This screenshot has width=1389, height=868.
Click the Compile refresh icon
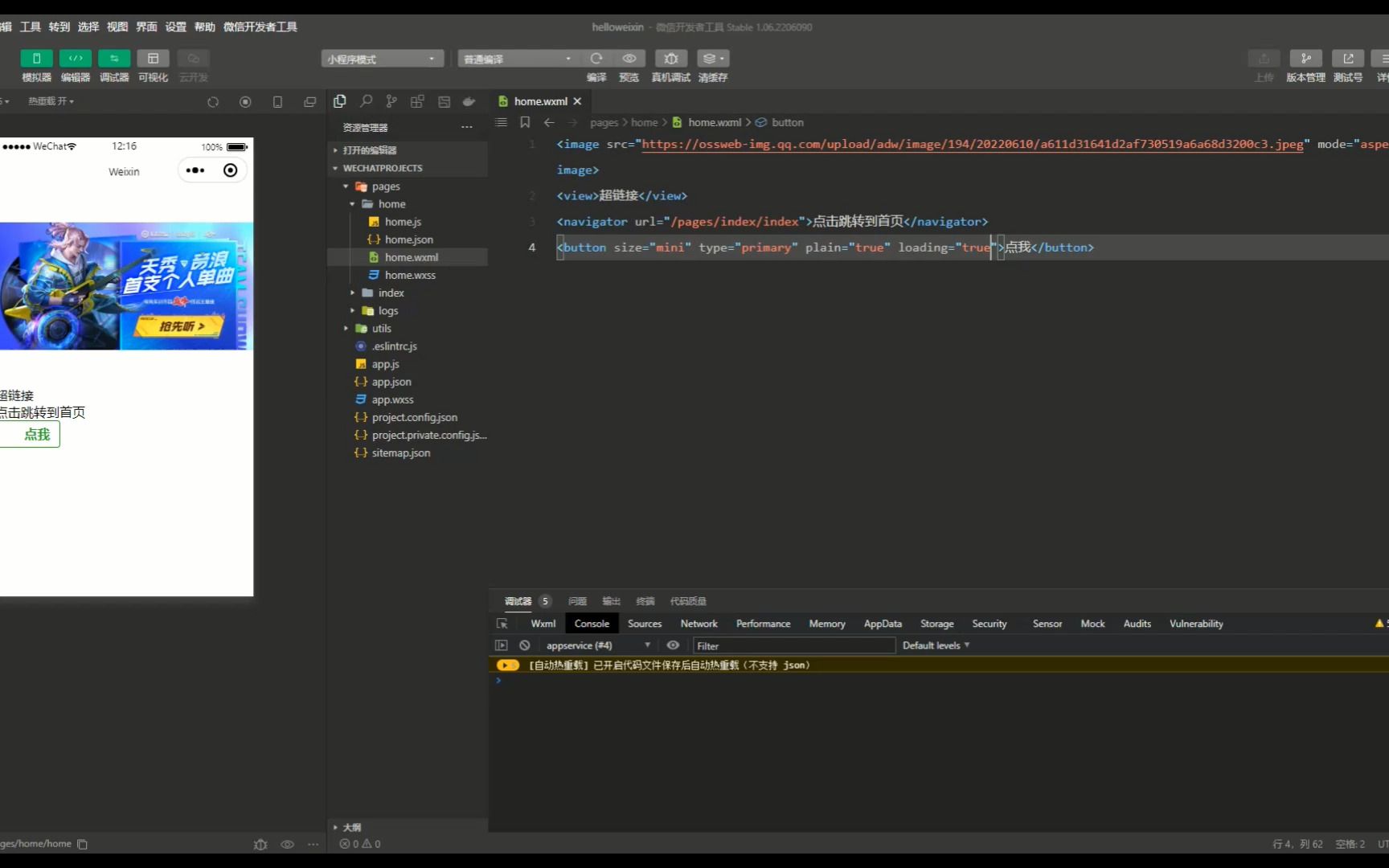coord(596,58)
